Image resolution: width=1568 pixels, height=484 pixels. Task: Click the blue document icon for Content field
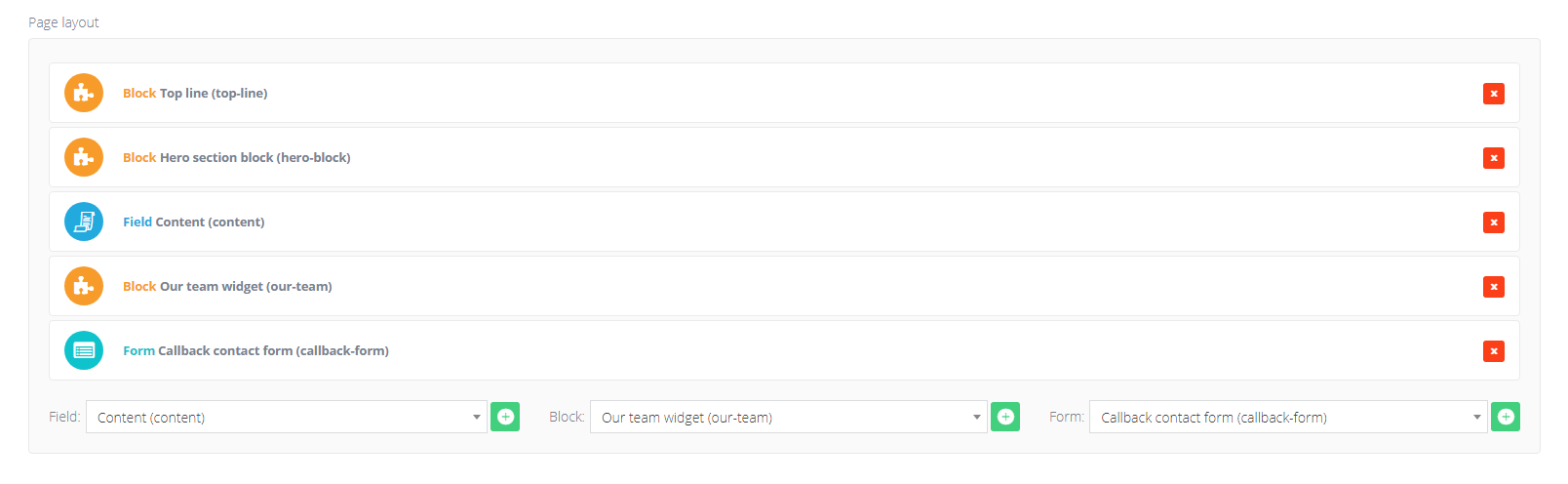[84, 222]
